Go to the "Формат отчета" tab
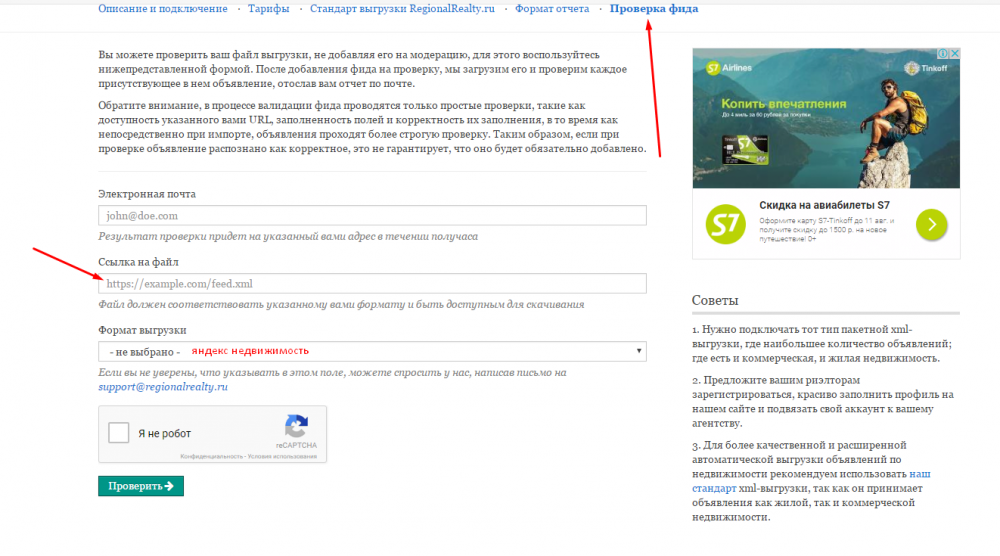This screenshot has width=1000, height=556. [550, 9]
